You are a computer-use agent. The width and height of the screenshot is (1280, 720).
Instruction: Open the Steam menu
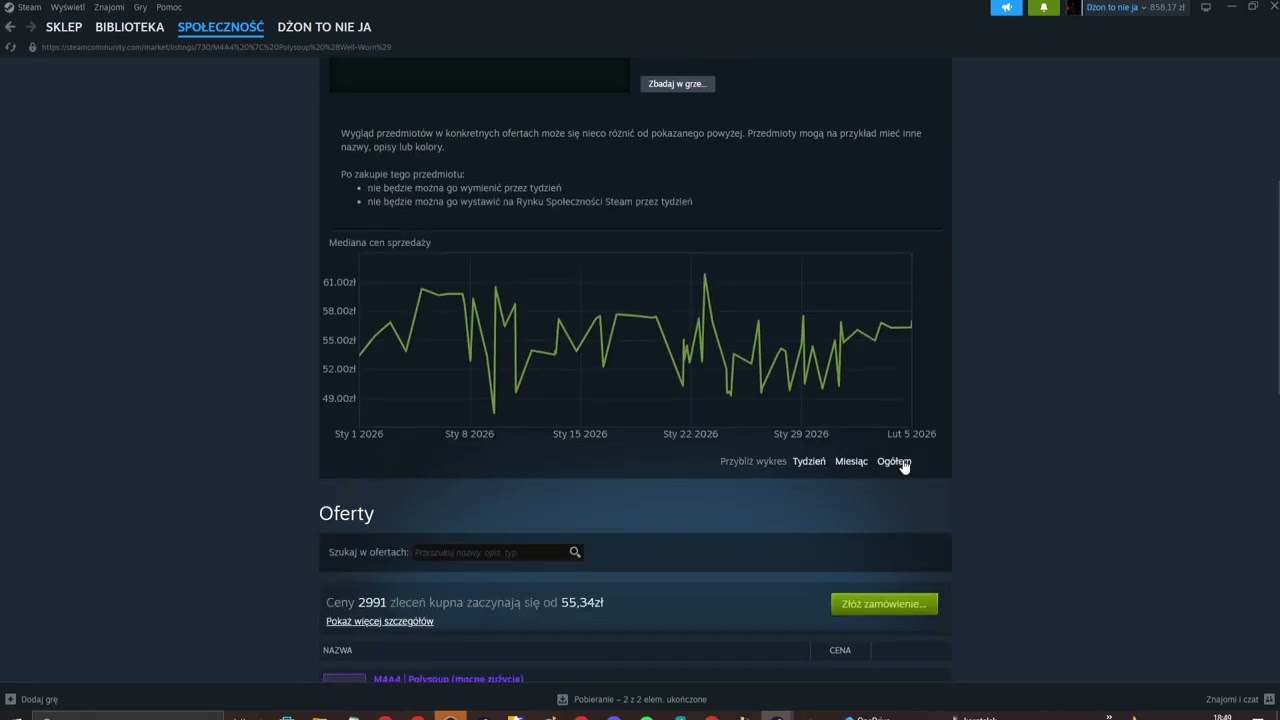click(30, 7)
